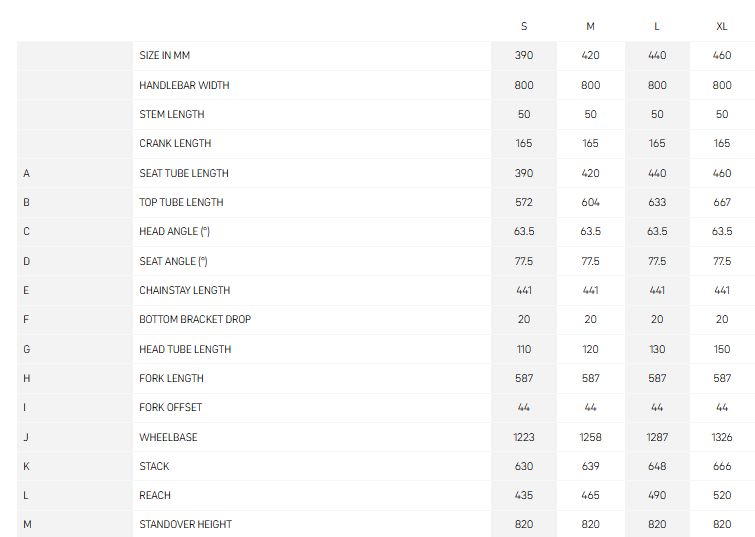Click the M size column header
The height and width of the screenshot is (537, 755).
pyautogui.click(x=590, y=26)
